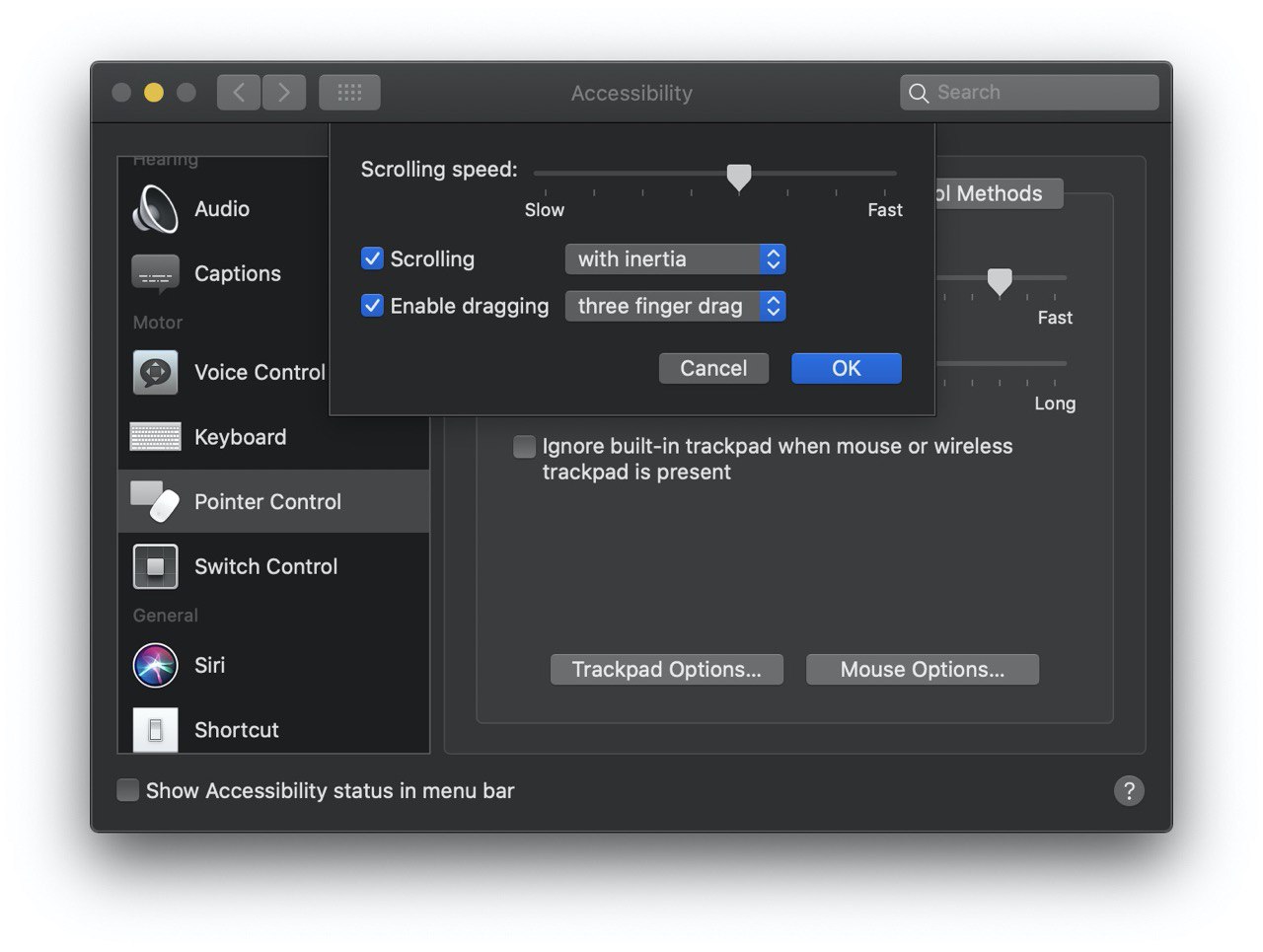Click the Pointer Control label text
The image size is (1263, 952).
pos(267,501)
